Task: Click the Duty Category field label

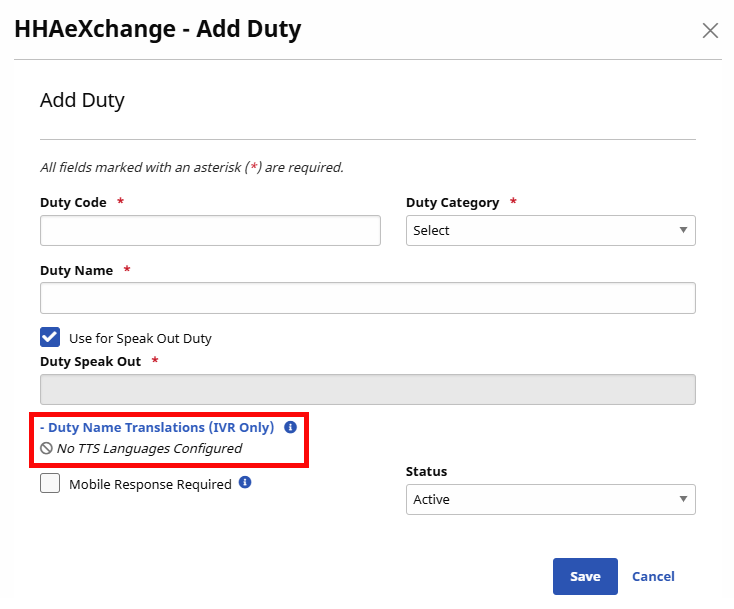Action: click(452, 202)
